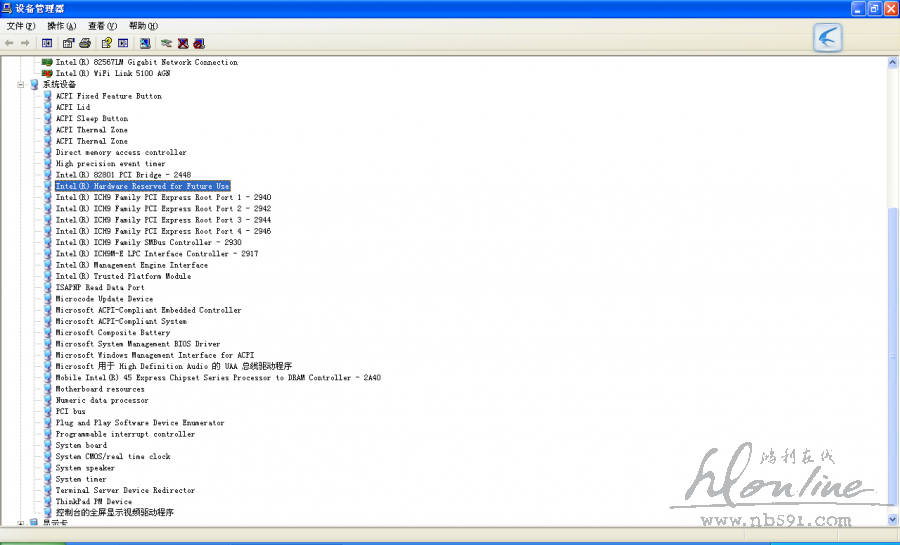Select 'PCI Express Root Port 3 - 2944'
This screenshot has width=900, height=545.
point(164,220)
